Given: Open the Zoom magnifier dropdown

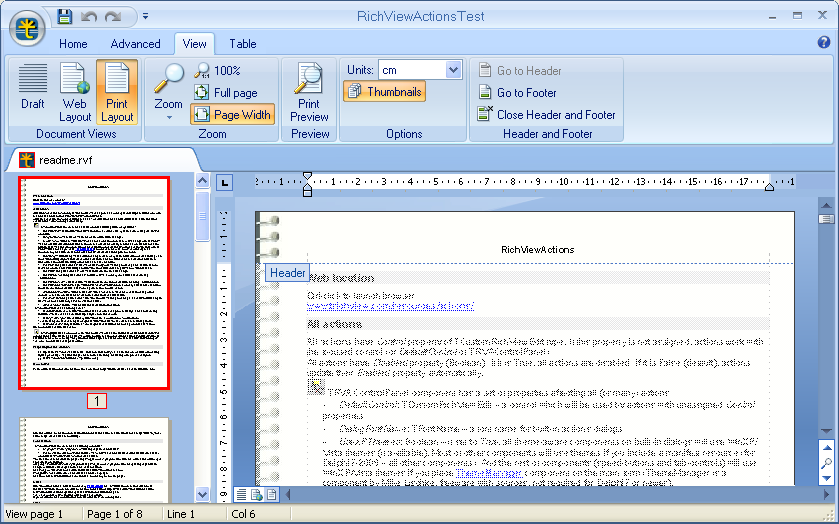Looking at the screenshot, I should 169,92.
